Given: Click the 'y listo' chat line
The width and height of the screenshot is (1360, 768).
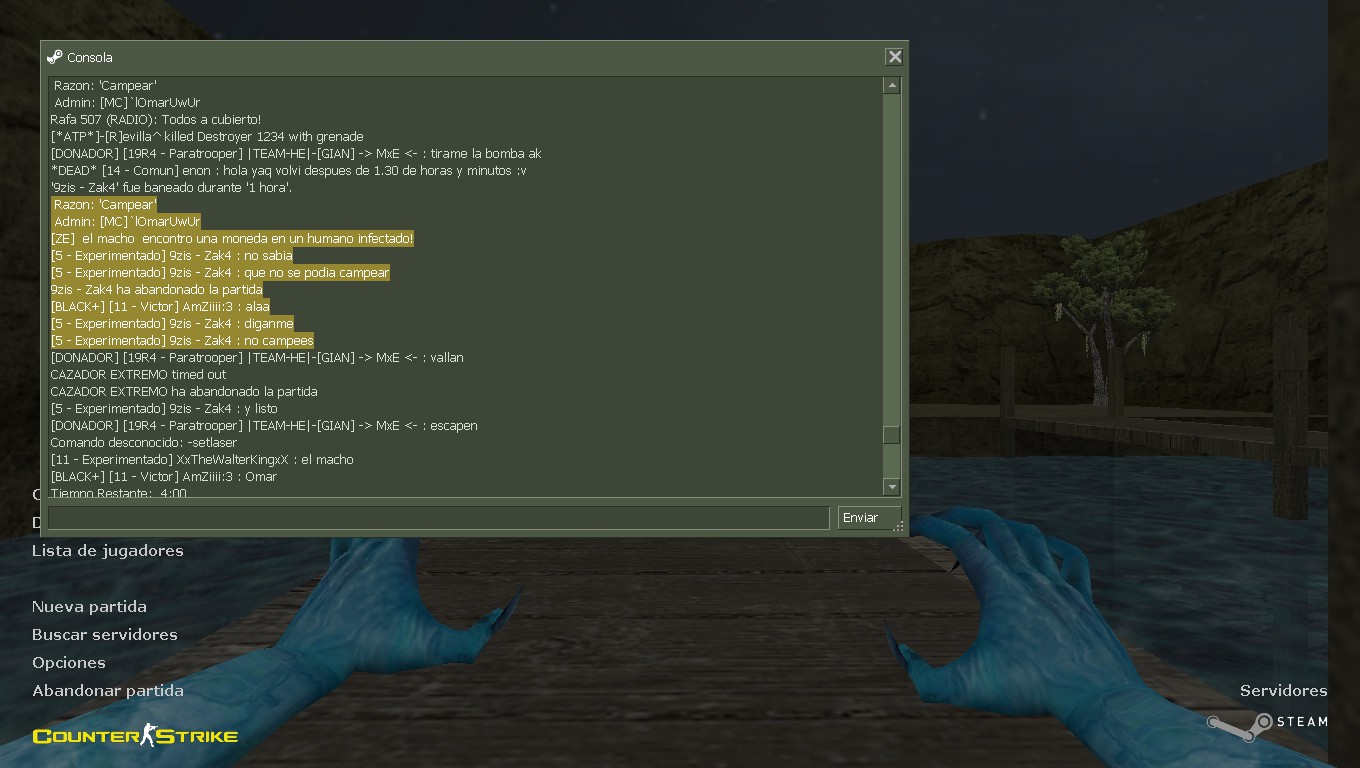Looking at the screenshot, I should pyautogui.click(x=164, y=409).
